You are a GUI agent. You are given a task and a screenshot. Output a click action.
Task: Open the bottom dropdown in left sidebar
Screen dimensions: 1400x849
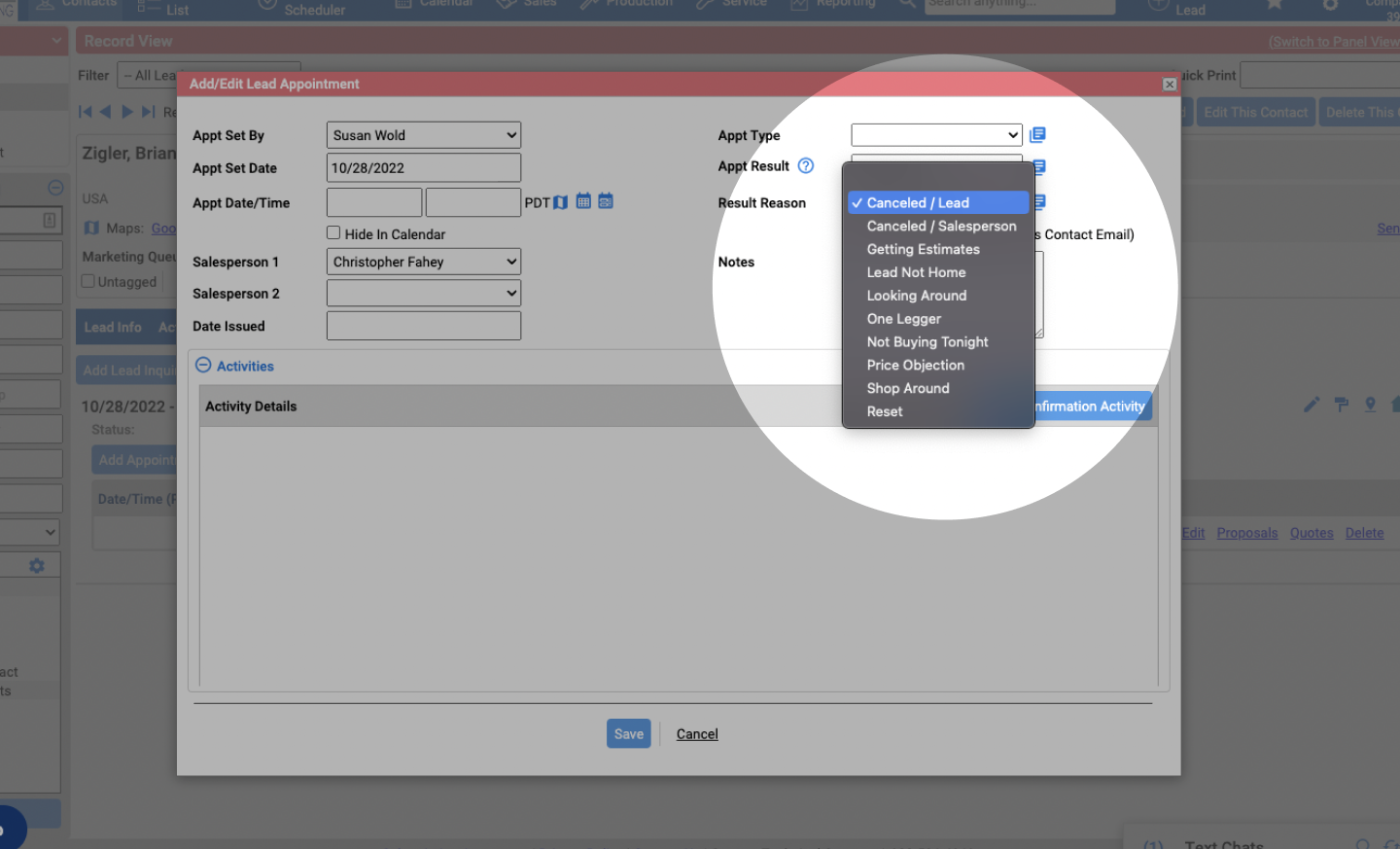(x=29, y=532)
